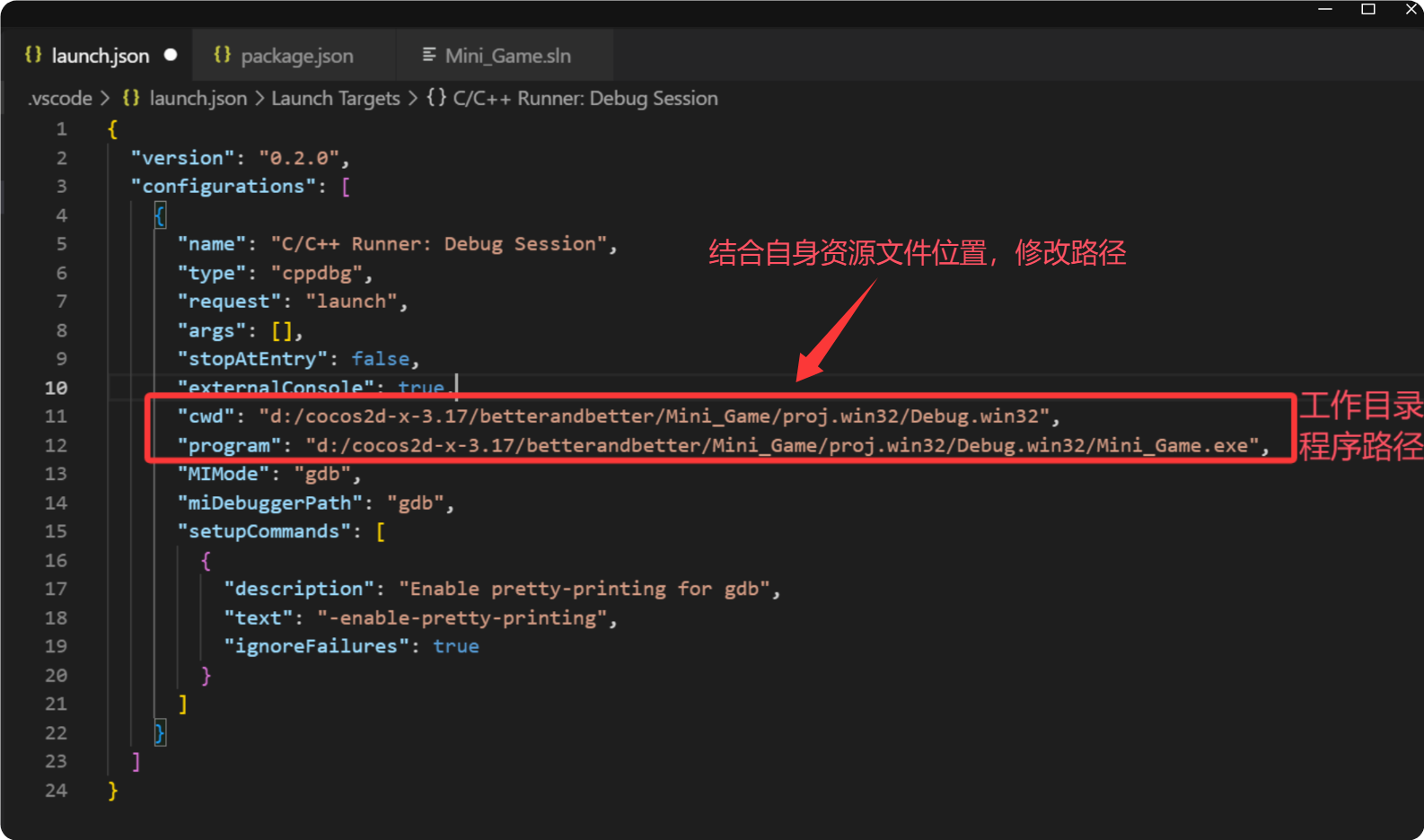The height and width of the screenshot is (840, 1424).
Task: Click the "MIMode" key on line 13
Action: pos(223,474)
